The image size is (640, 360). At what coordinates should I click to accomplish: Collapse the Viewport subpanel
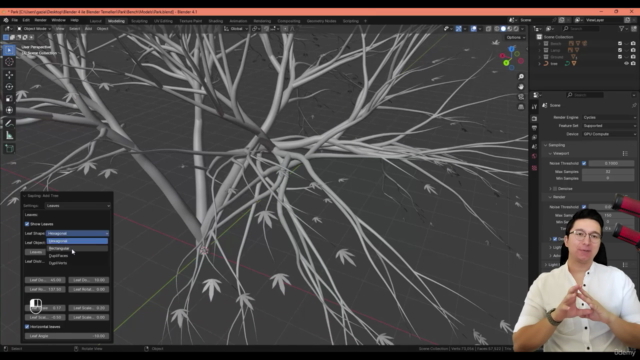tap(550, 153)
